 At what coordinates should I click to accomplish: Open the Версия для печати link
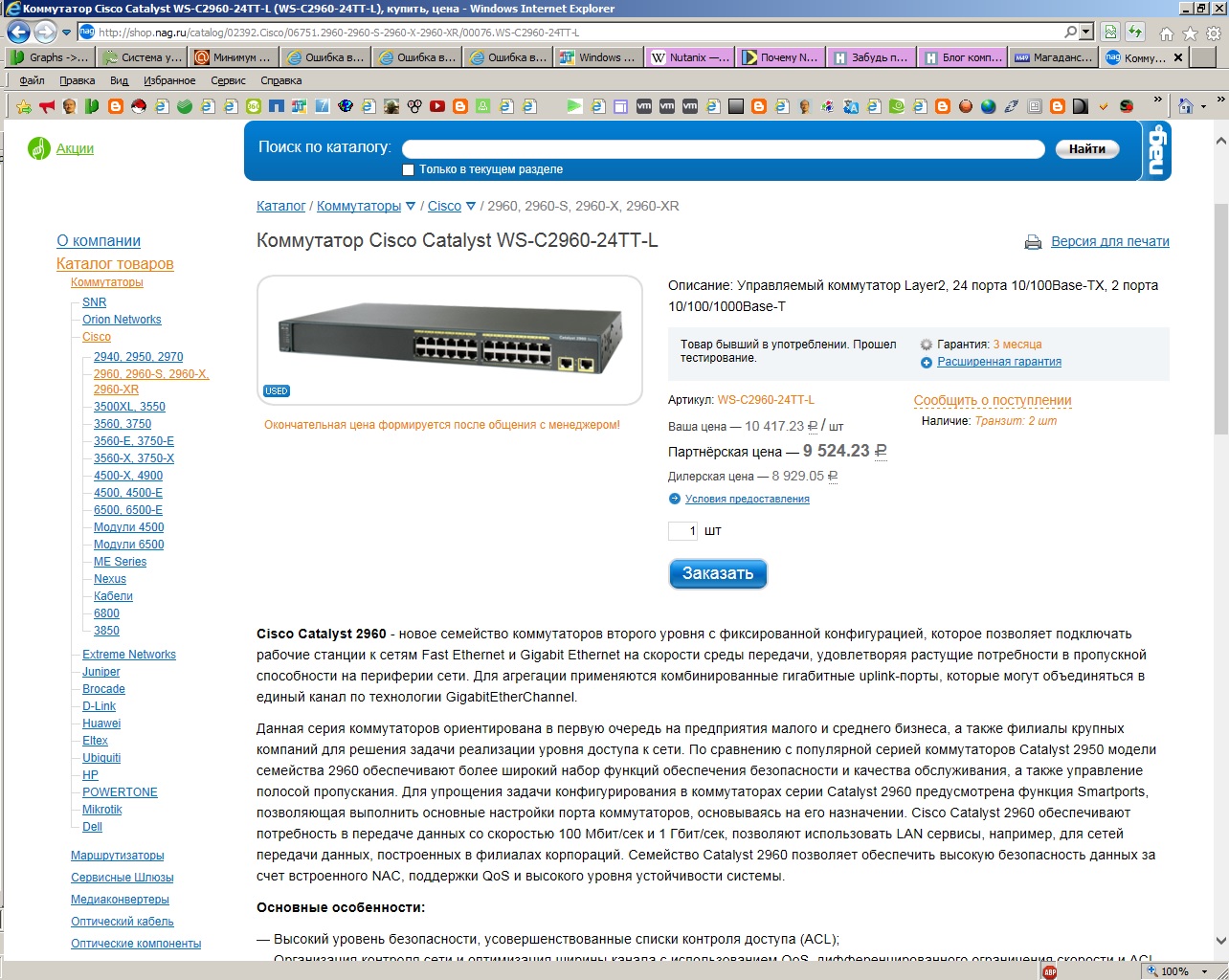pos(1110,241)
